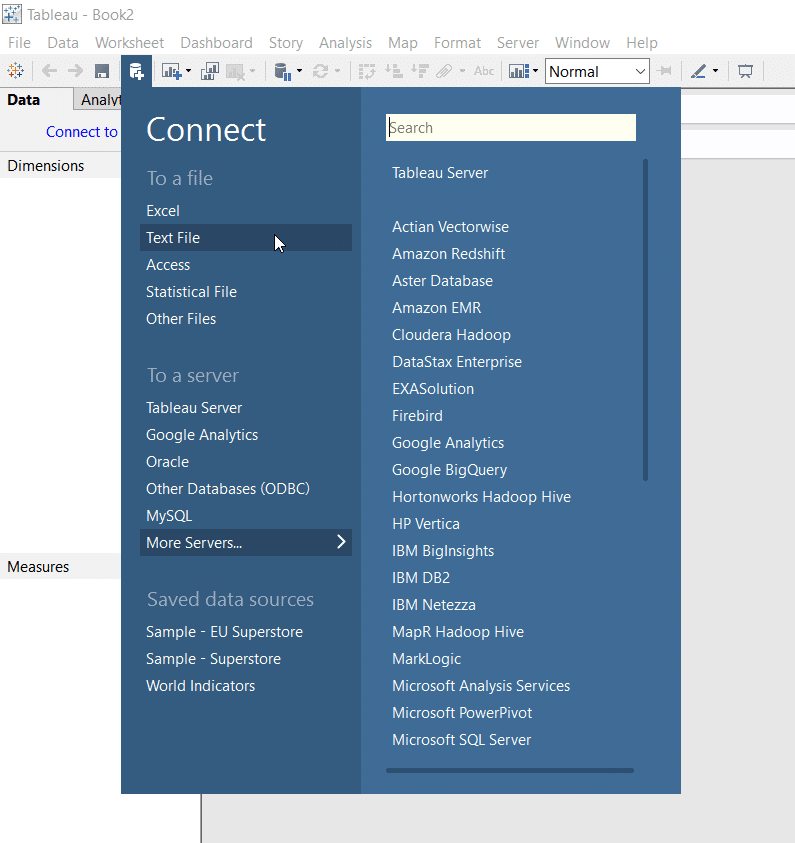
Task: Choose Other Files connection
Action: (x=181, y=319)
